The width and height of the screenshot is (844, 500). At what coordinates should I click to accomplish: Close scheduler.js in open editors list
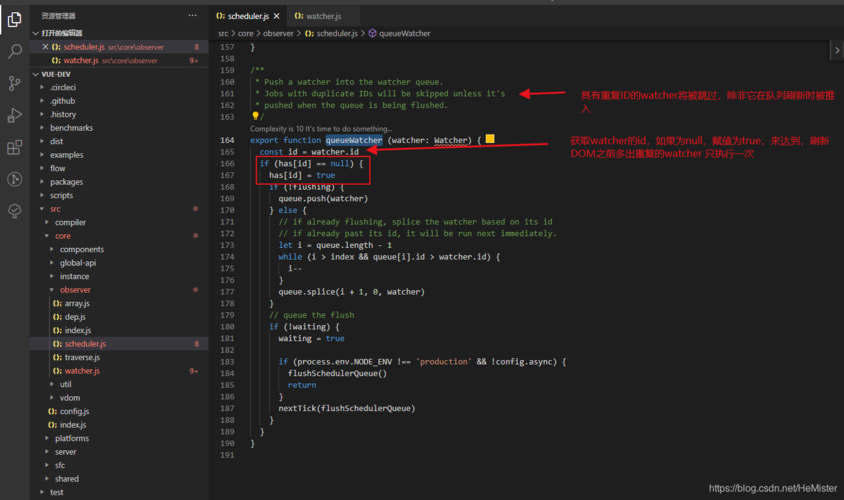point(45,47)
